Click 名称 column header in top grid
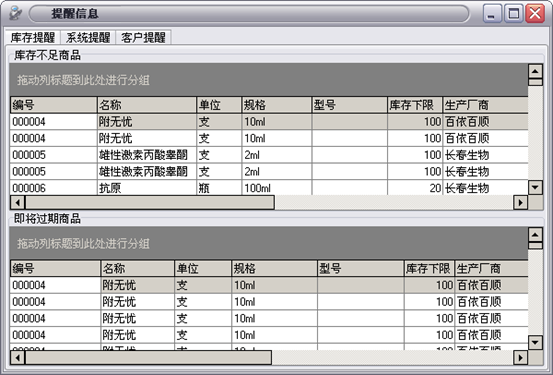This screenshot has width=553, height=375. [x=147, y=105]
